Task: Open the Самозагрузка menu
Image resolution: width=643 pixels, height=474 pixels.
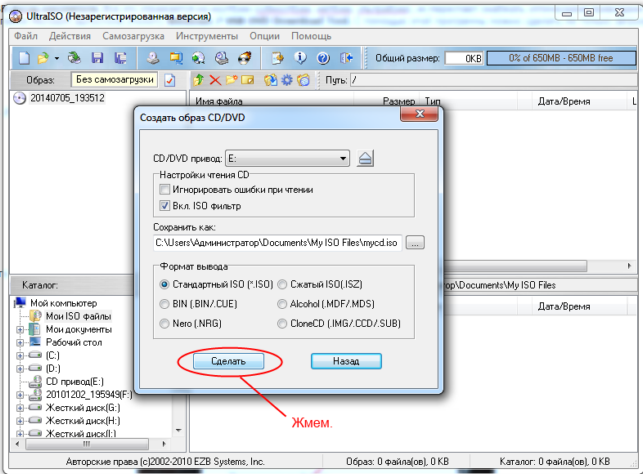Action: click(x=133, y=36)
